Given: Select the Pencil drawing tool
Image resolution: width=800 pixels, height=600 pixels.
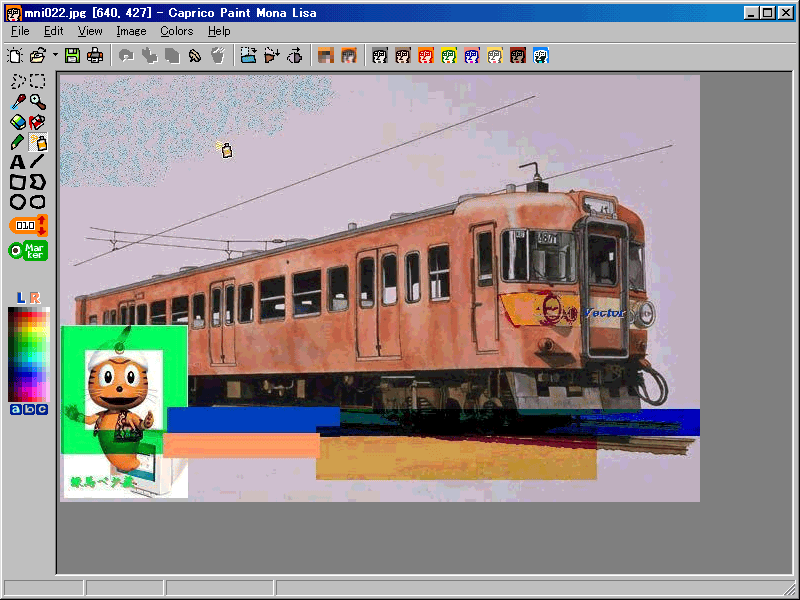Looking at the screenshot, I should click(x=18, y=142).
